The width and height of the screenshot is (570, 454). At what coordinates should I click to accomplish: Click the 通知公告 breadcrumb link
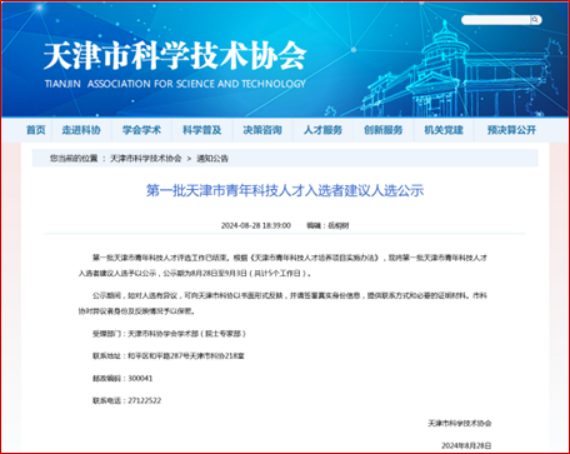tap(213, 158)
